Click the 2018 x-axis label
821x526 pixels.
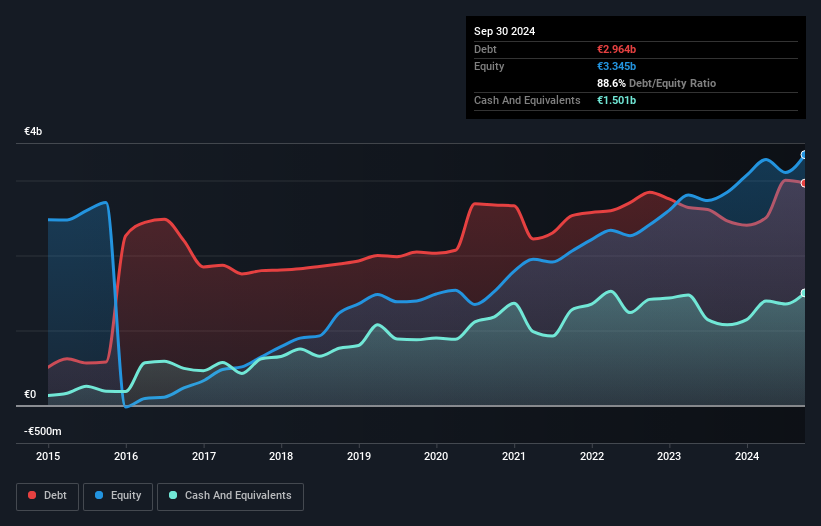(x=281, y=456)
